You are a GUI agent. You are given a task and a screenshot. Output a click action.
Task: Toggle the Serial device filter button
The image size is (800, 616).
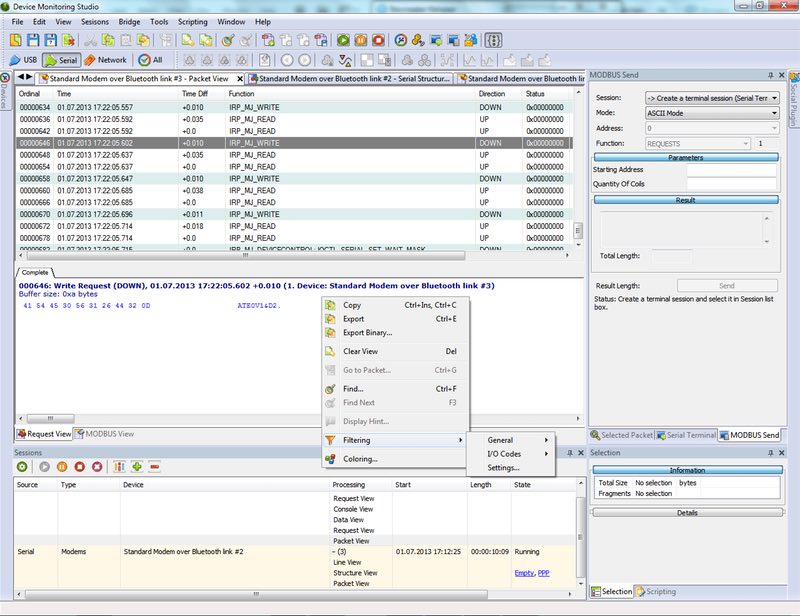pyautogui.click(x=61, y=60)
